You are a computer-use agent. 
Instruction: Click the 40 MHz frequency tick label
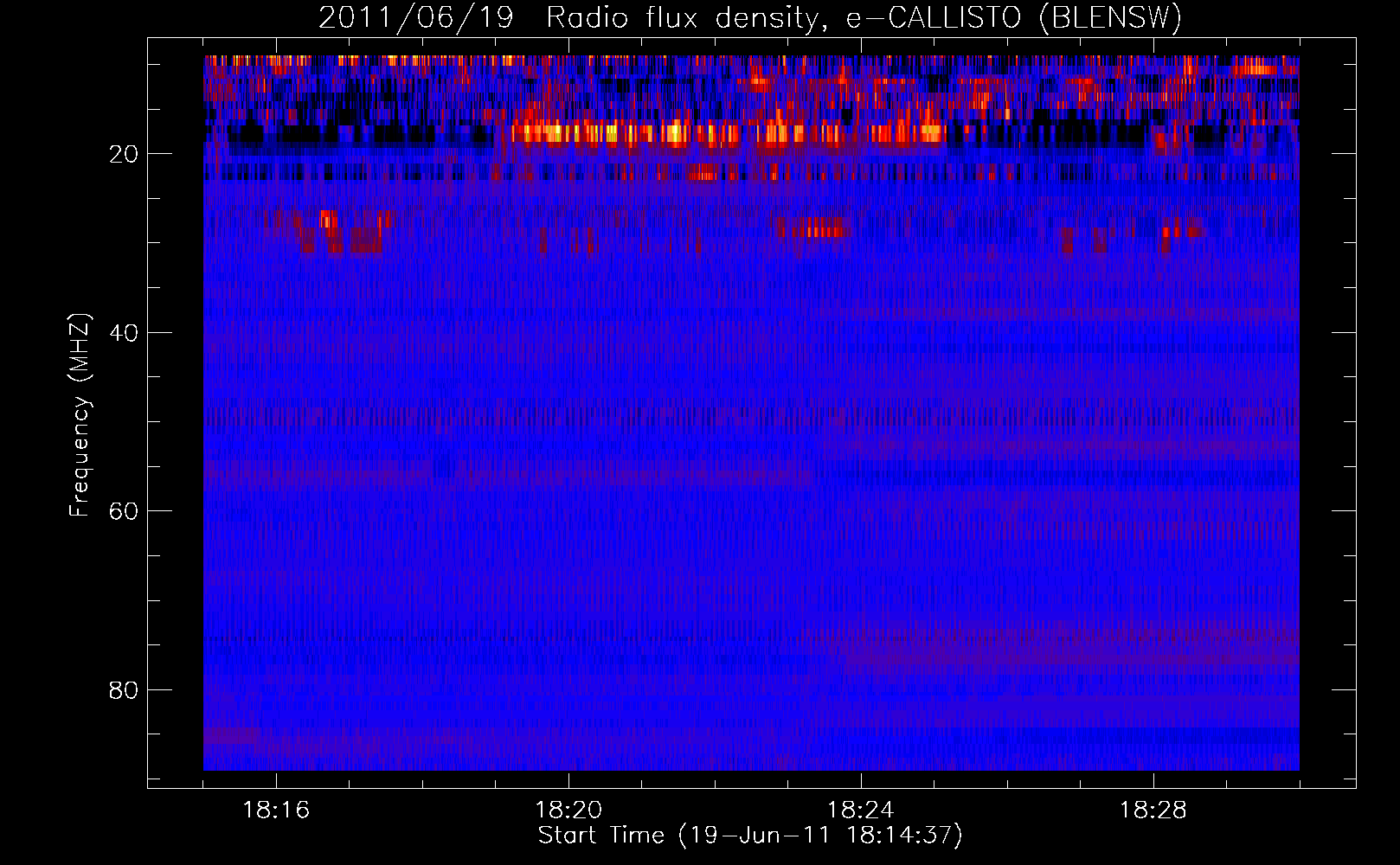tap(124, 333)
